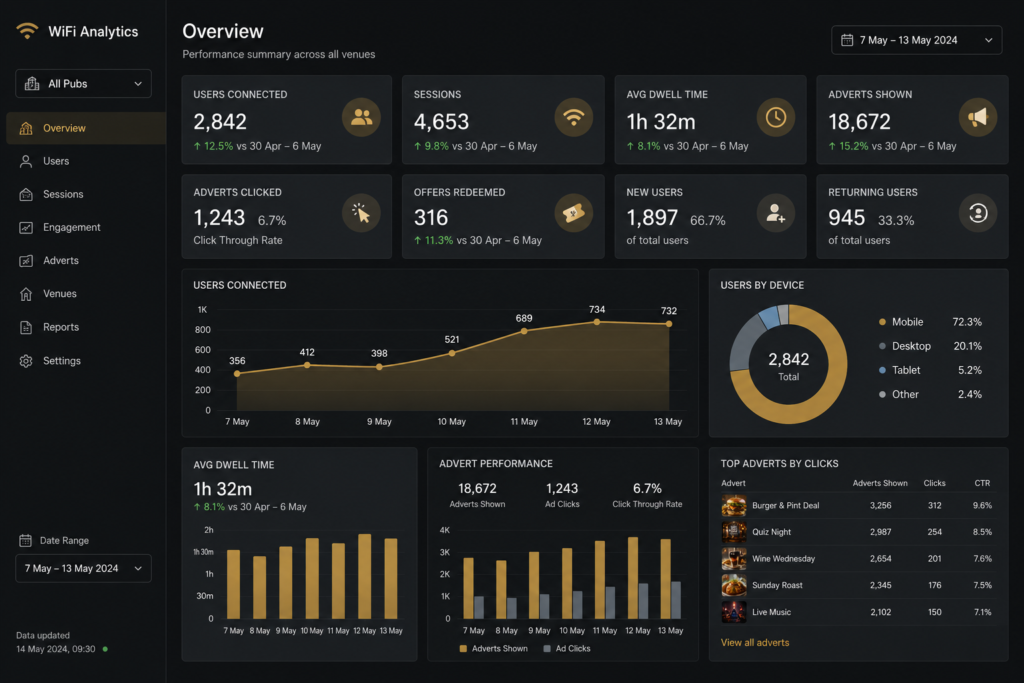Click the Reports document icon in sidebar

pyautogui.click(x=26, y=327)
